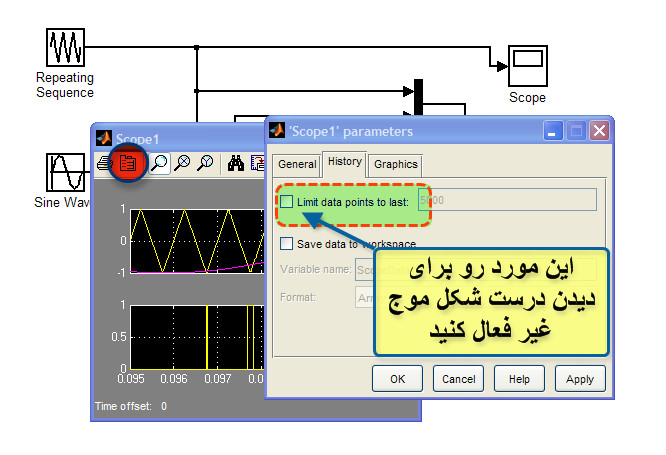The height and width of the screenshot is (455, 666).
Task: Select the zoom X-axis tool
Action: 182,163
